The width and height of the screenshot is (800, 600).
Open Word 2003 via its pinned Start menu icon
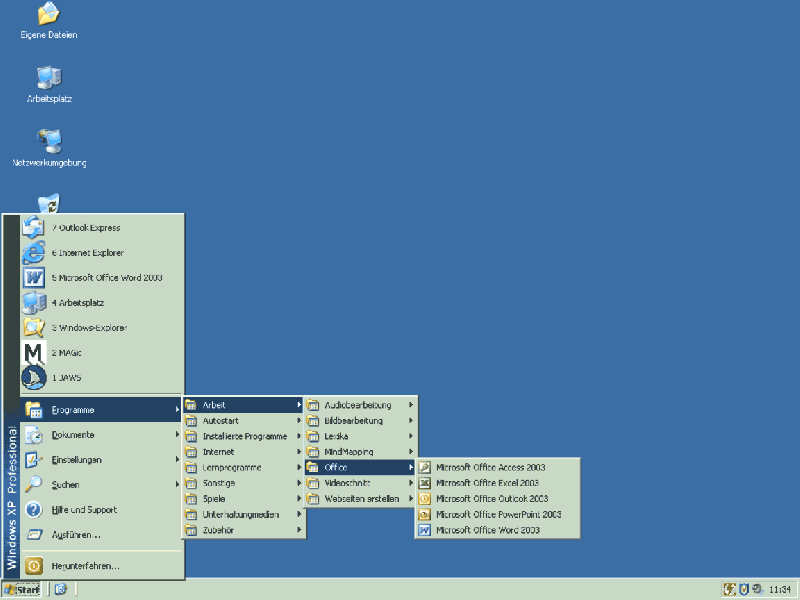(x=34, y=278)
